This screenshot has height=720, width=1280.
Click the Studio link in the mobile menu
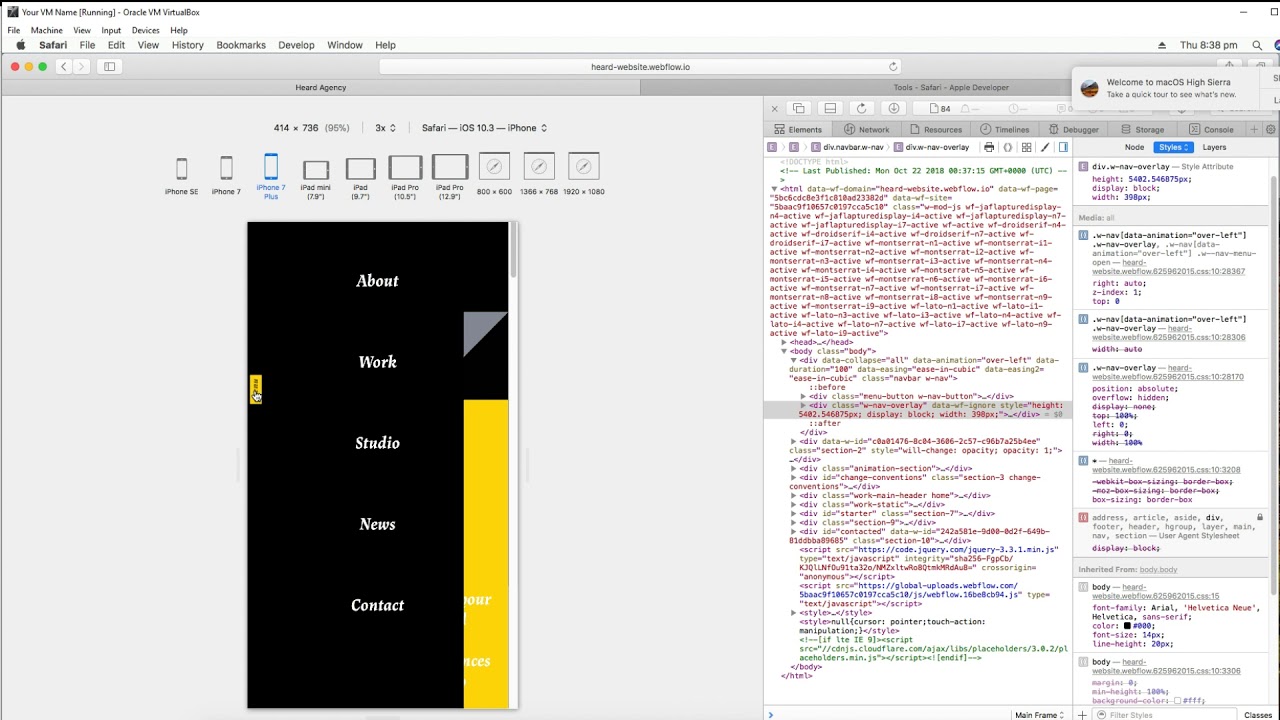377,443
